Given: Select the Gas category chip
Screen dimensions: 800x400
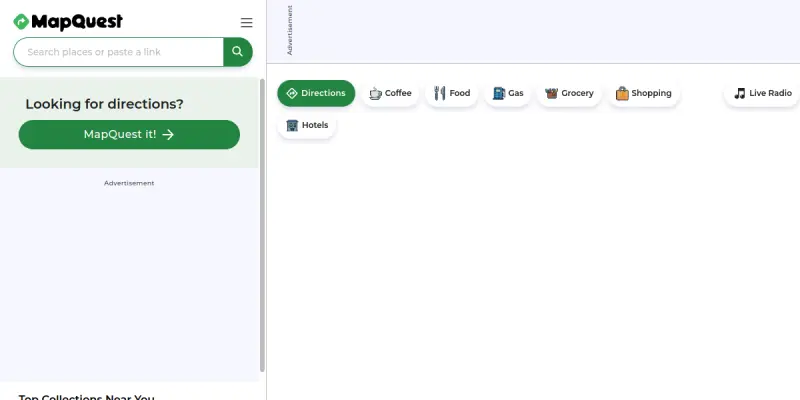Looking at the screenshot, I should [x=508, y=93].
